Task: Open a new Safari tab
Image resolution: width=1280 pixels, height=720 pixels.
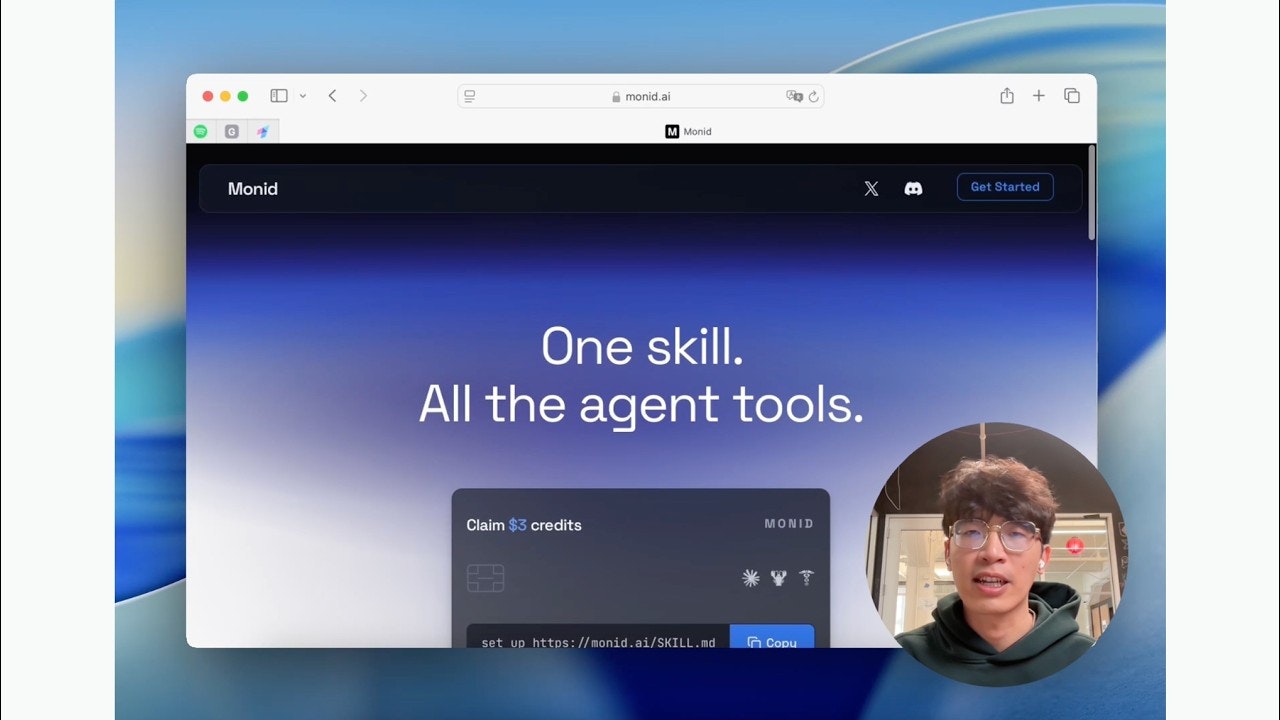Action: click(x=1039, y=96)
